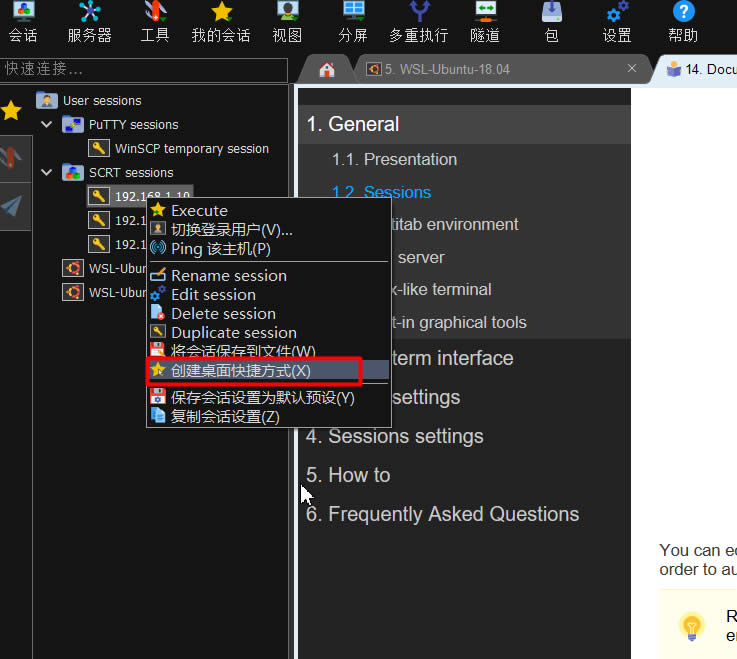Choose 创建桌面快捷方式(X) from the context menu
Viewport: 737px width, 659px height.
click(240, 370)
